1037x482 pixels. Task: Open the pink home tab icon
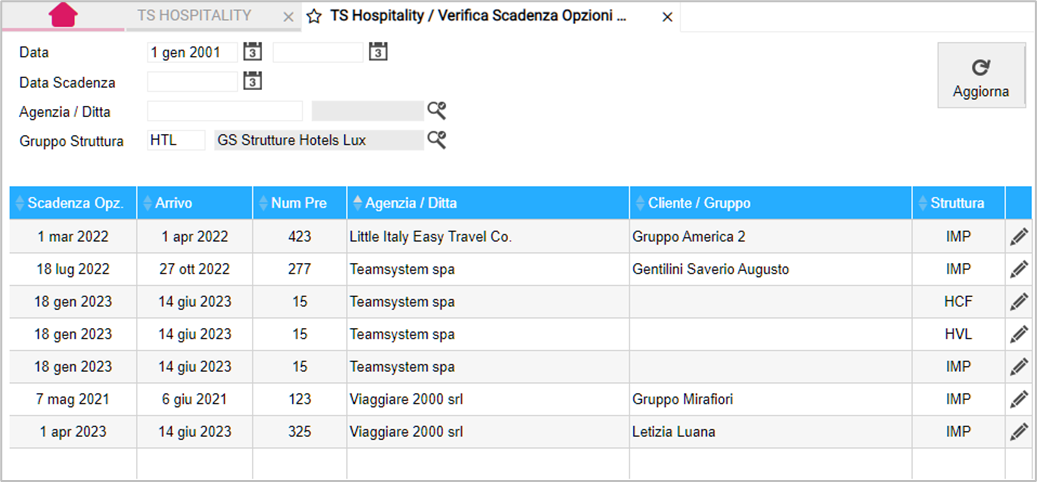tap(63, 15)
